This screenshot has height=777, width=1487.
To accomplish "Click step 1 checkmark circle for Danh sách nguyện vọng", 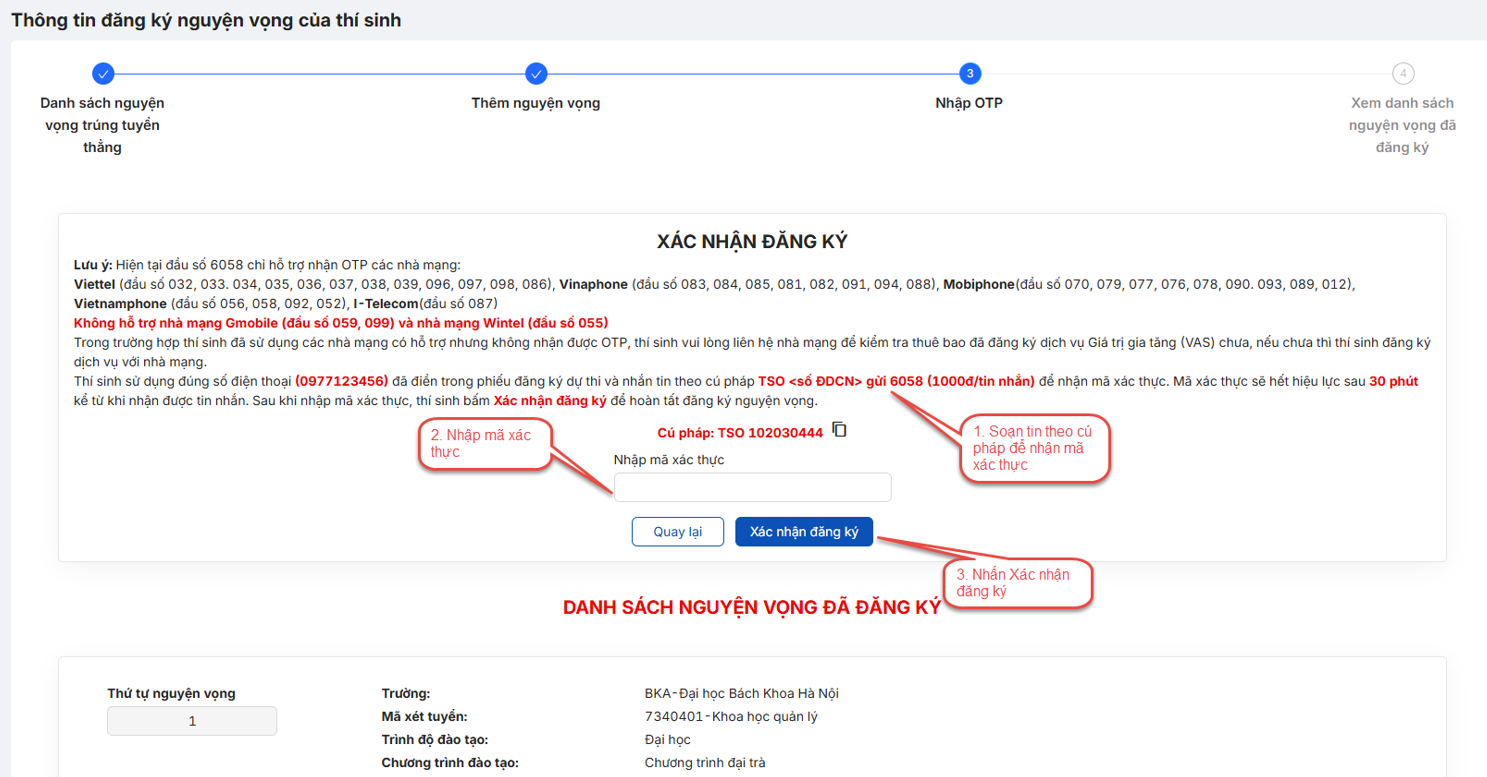I will [x=103, y=73].
